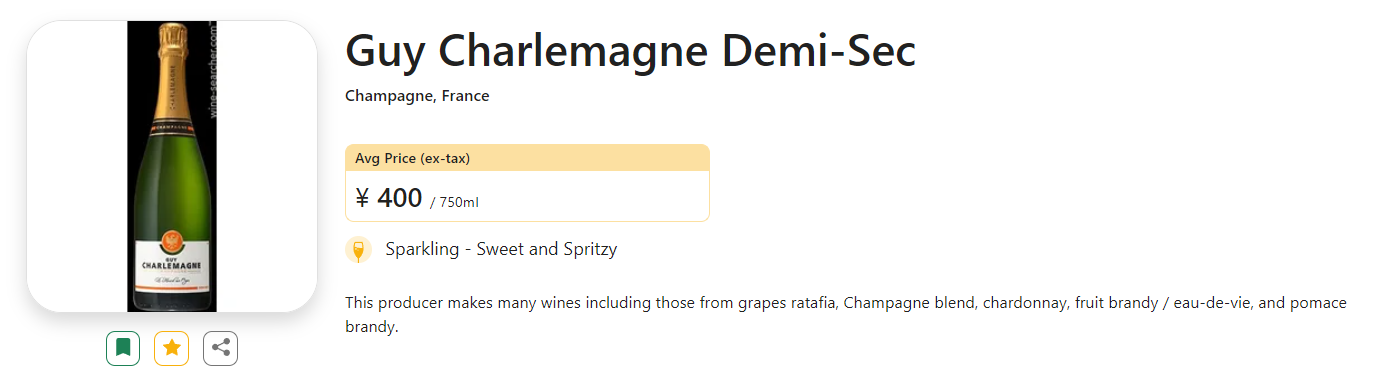
Task: Mark wine as favorite with star icon
Action: pyautogui.click(x=172, y=348)
